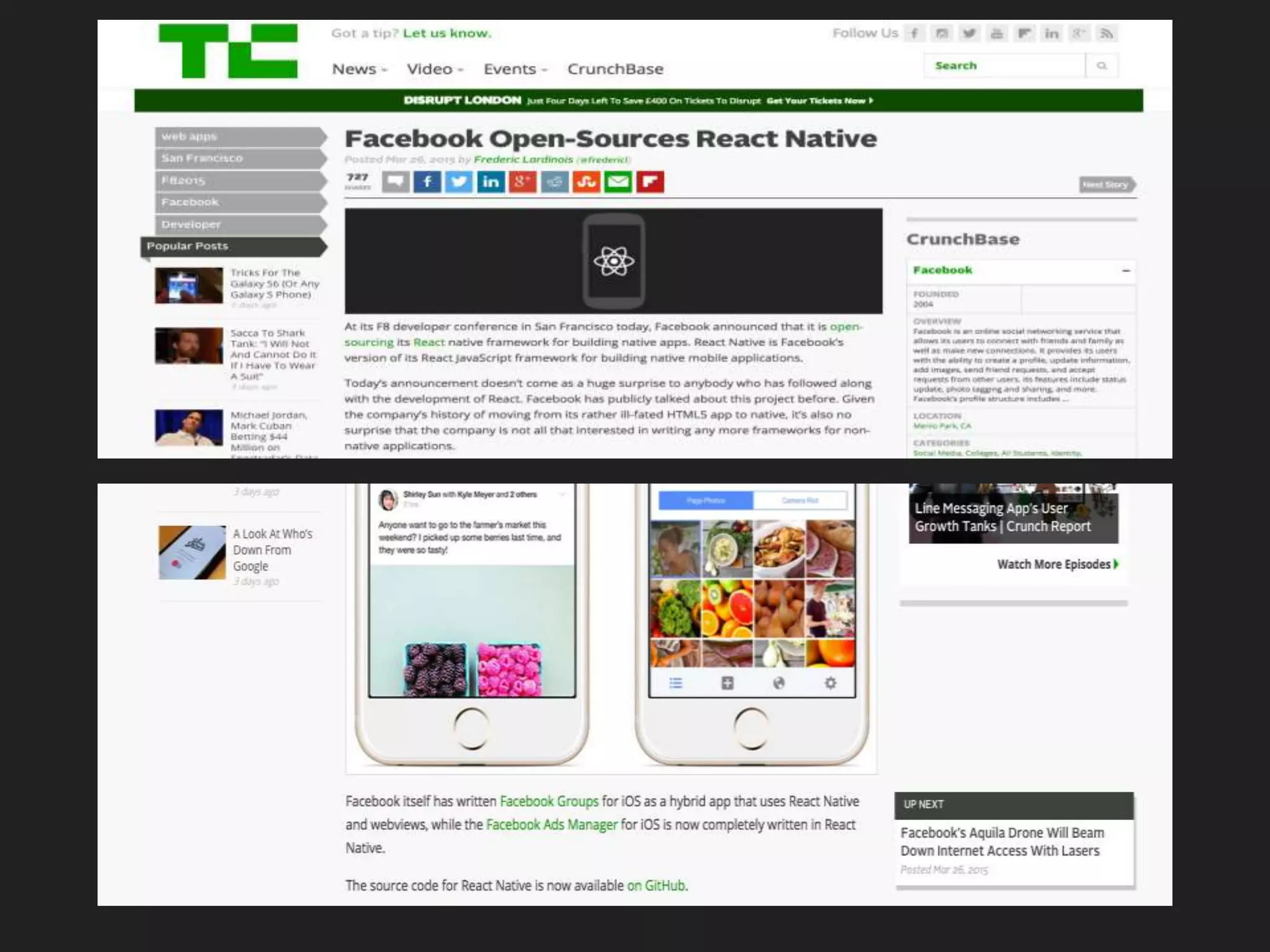Click the Next Story button

click(1106, 185)
